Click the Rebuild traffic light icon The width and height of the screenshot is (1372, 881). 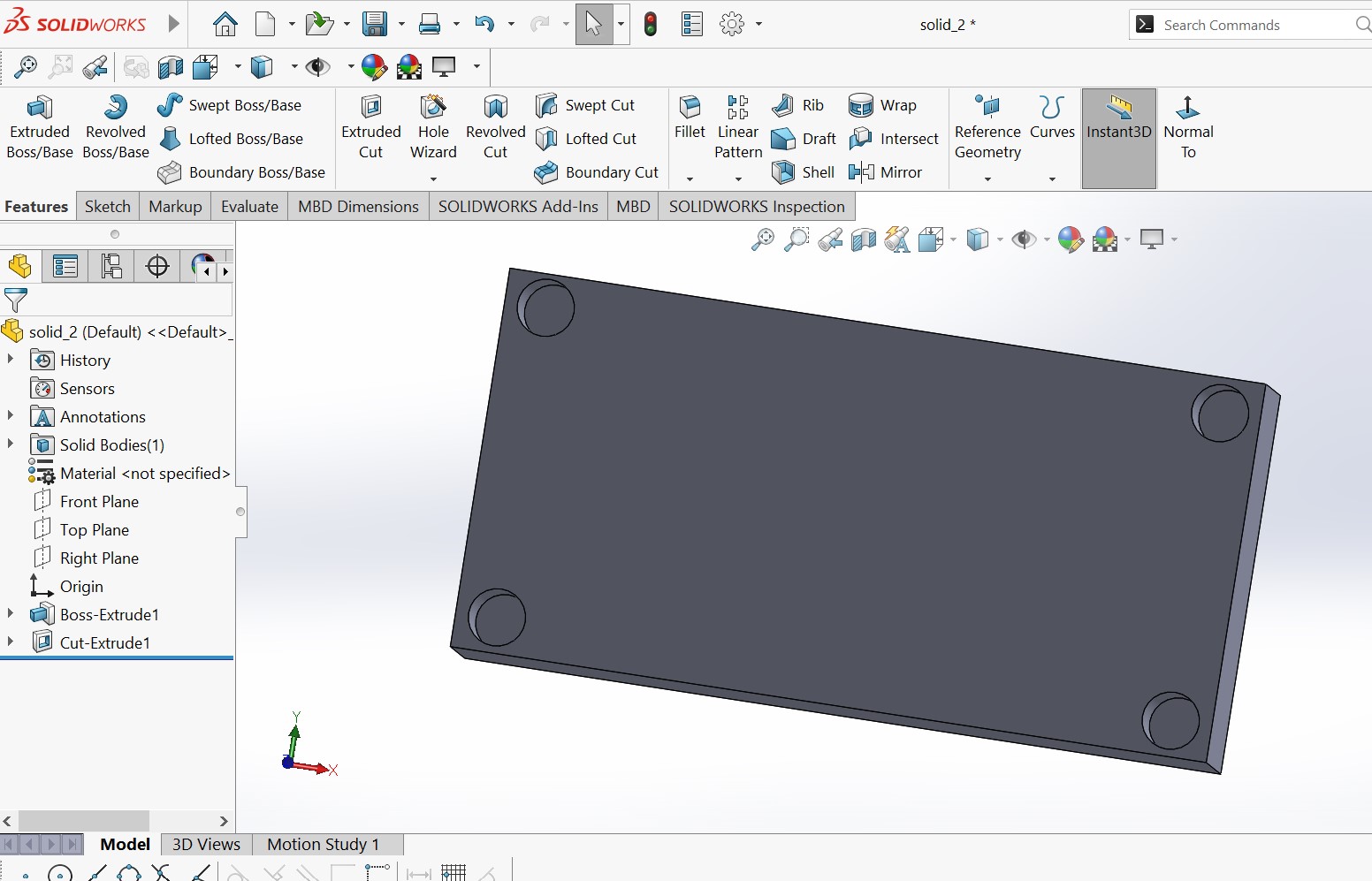(651, 24)
